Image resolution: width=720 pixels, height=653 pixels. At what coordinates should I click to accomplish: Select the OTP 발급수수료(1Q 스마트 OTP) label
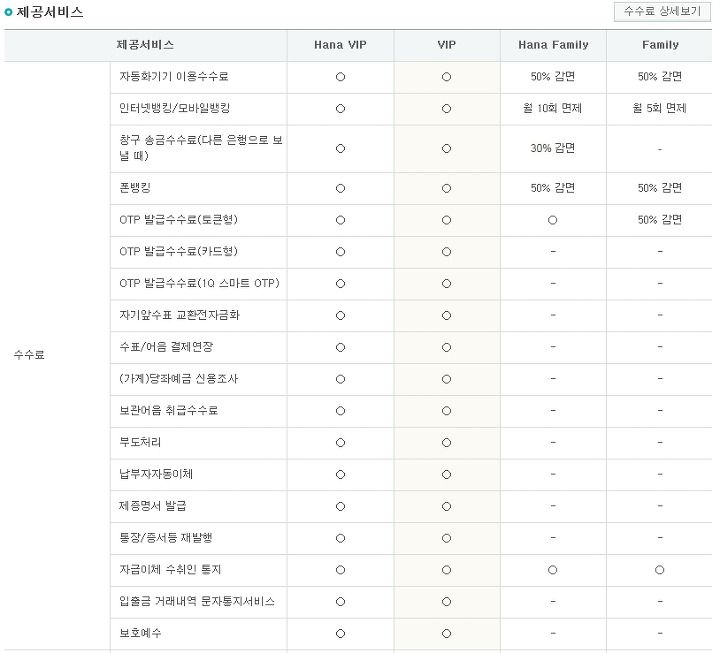click(199, 283)
